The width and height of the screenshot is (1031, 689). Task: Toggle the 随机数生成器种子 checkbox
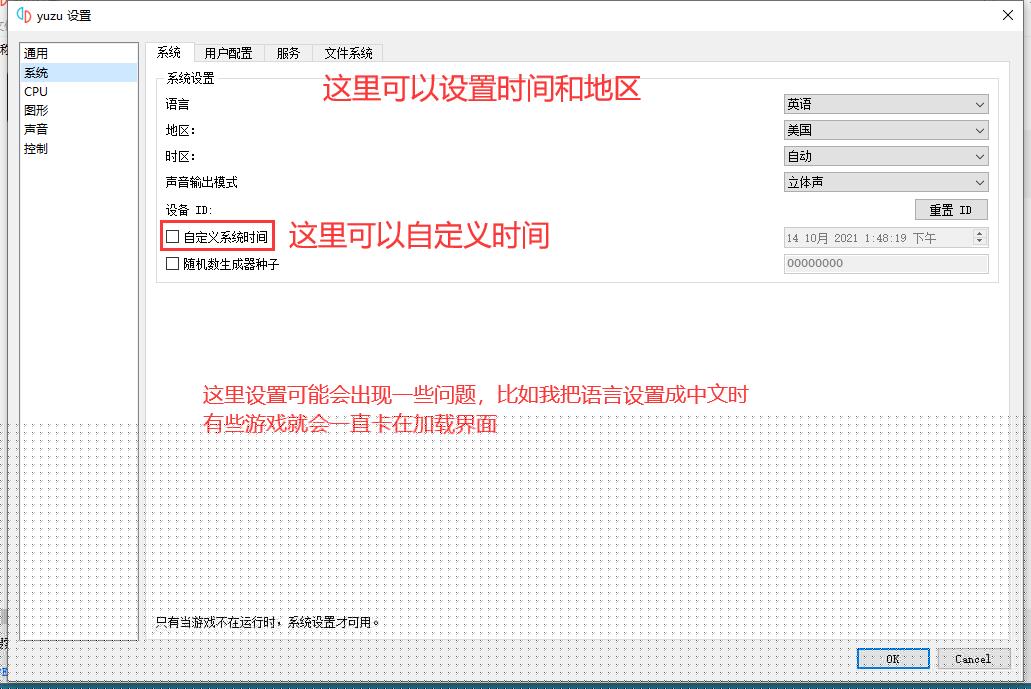tap(173, 264)
